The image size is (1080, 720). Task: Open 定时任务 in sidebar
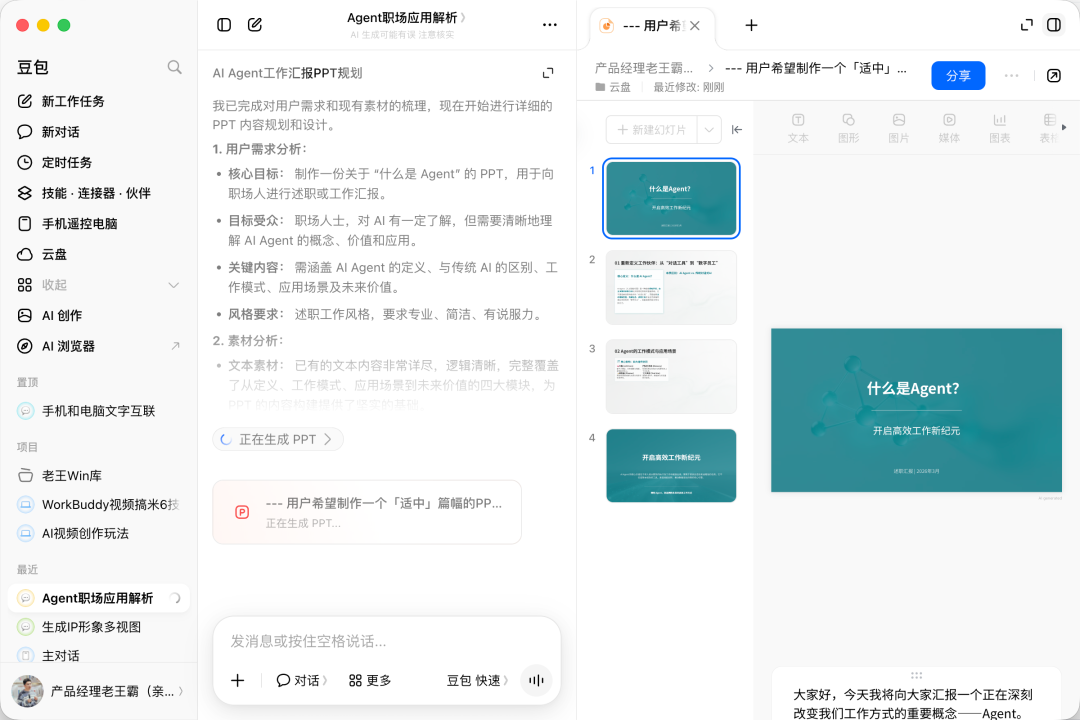pos(98,163)
